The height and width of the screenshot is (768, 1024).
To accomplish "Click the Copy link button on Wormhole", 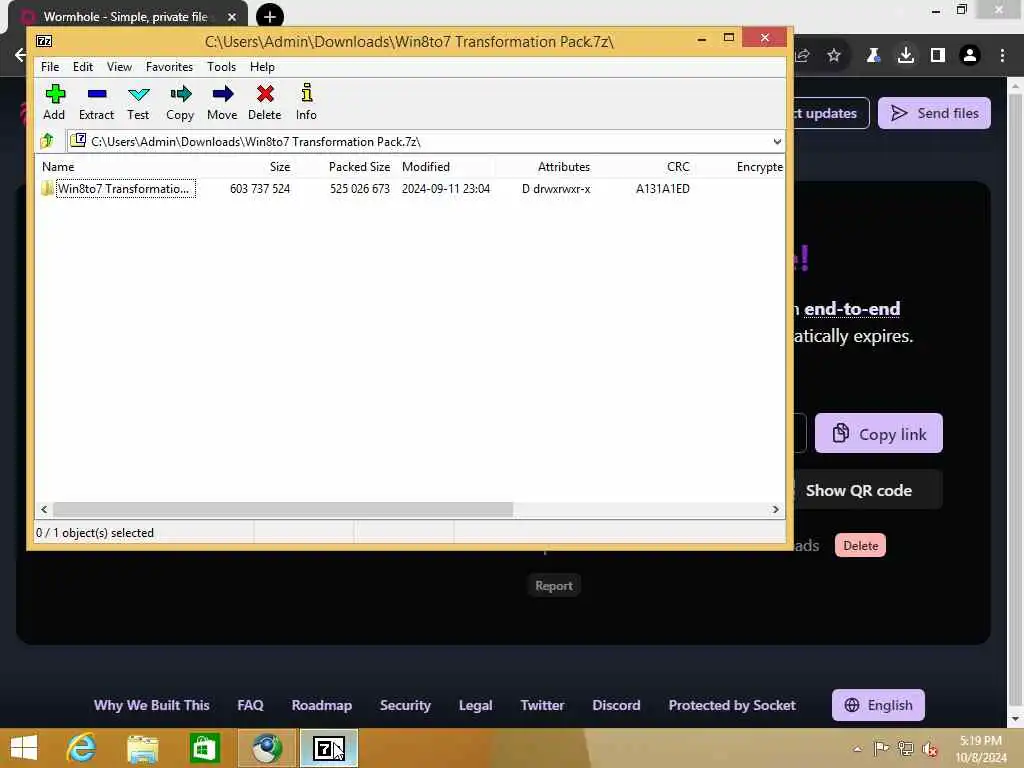I will point(878,434).
